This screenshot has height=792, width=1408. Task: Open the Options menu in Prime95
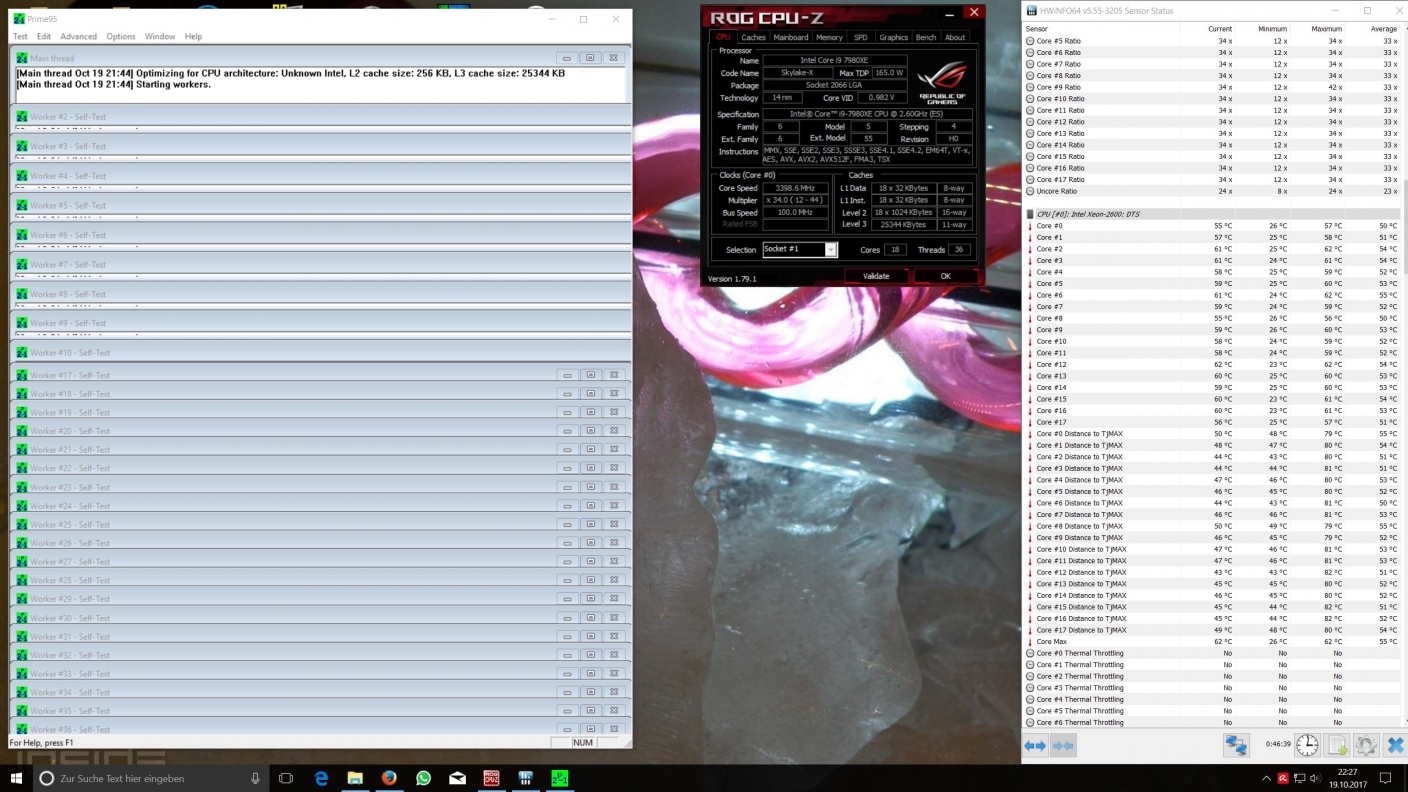(x=121, y=36)
